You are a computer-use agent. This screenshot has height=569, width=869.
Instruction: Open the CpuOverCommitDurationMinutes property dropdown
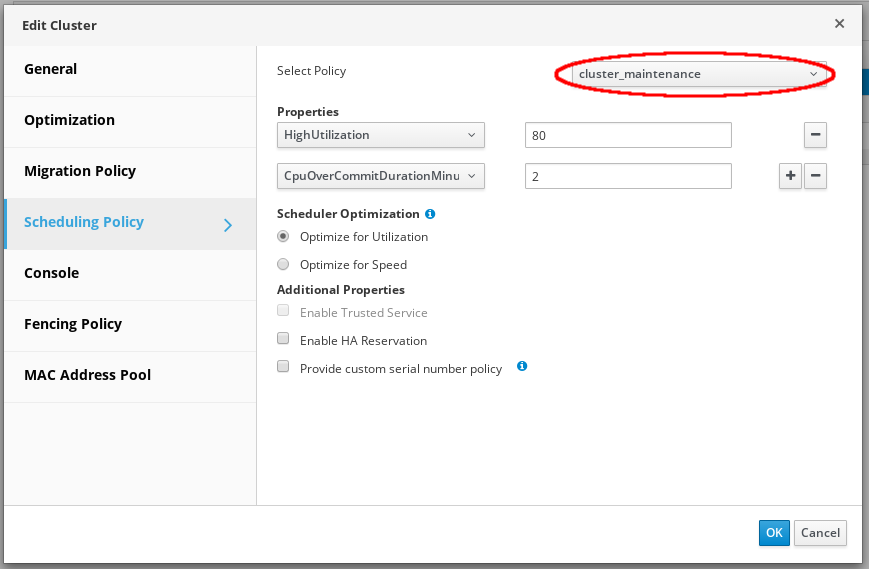(x=380, y=177)
